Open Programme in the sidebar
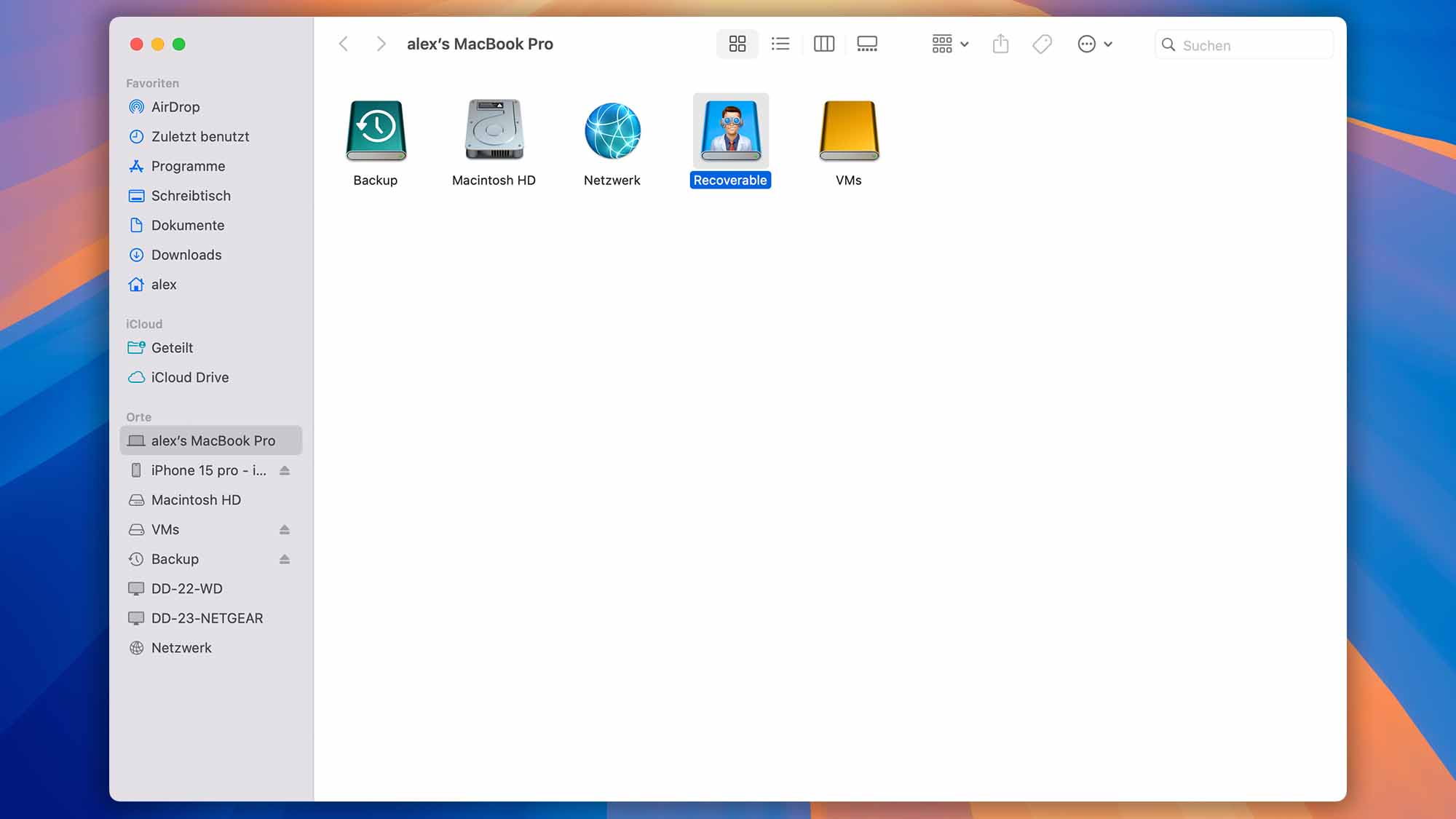The image size is (1456, 819). pos(211,166)
